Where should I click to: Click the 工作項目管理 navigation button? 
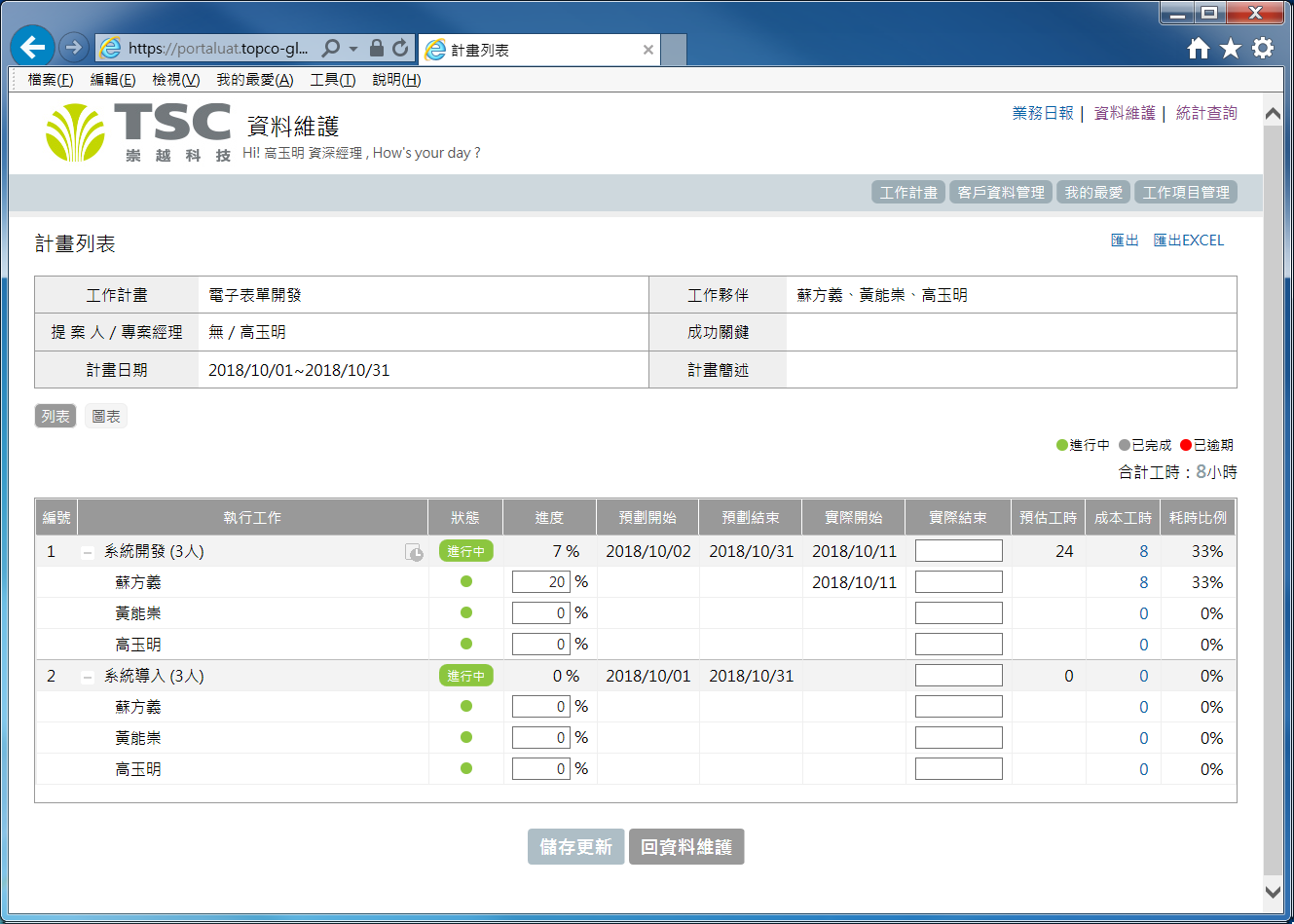1185,193
